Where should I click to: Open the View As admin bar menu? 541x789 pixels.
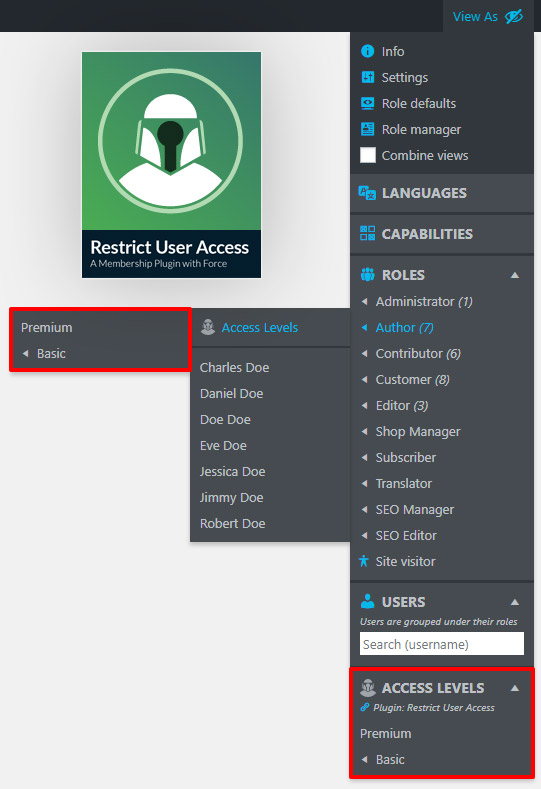pyautogui.click(x=488, y=16)
